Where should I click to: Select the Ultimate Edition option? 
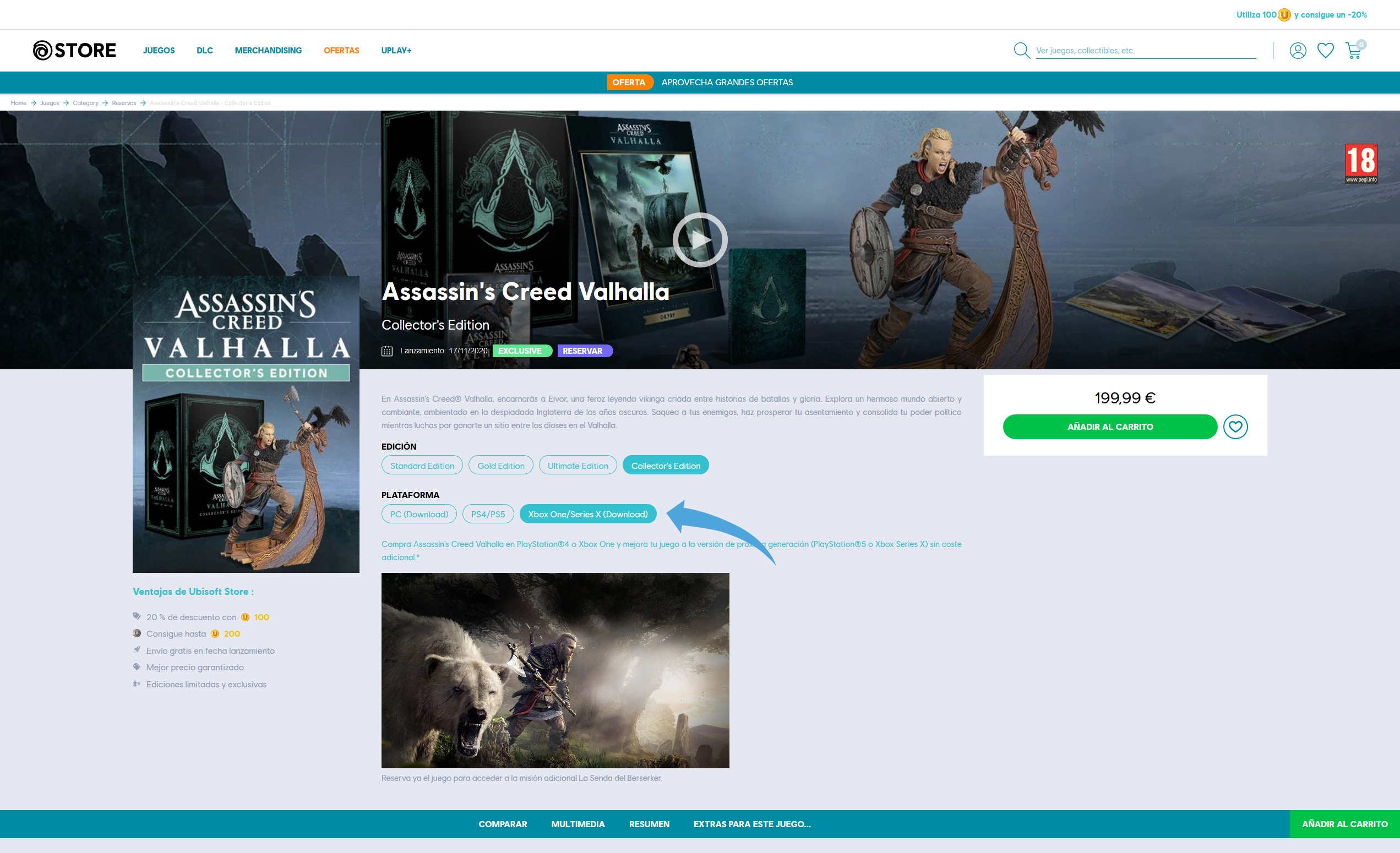pyautogui.click(x=578, y=465)
